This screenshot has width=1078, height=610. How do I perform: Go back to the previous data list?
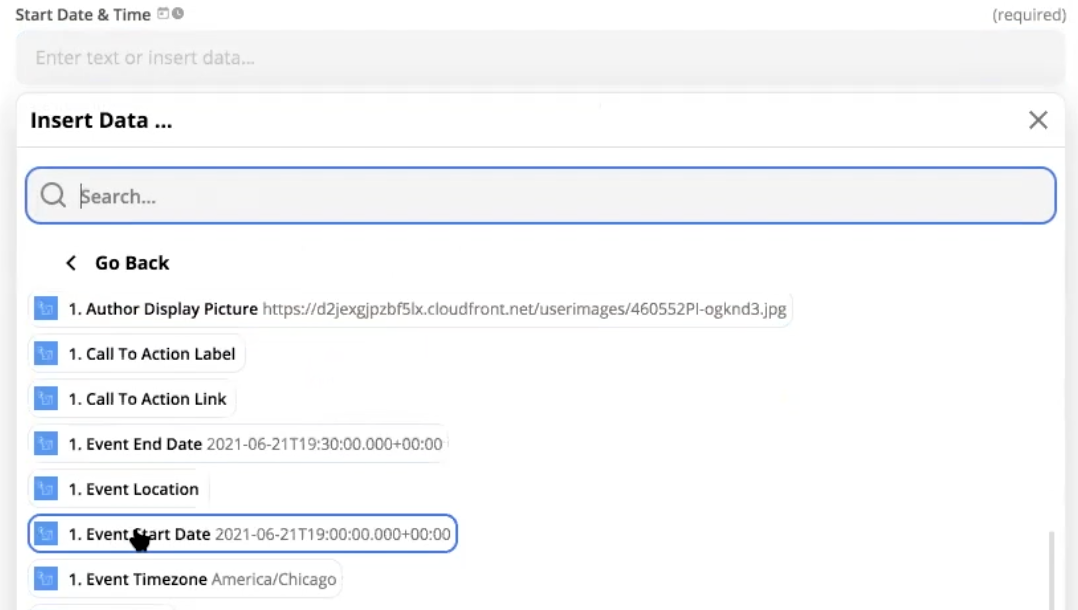pyautogui.click(x=131, y=263)
